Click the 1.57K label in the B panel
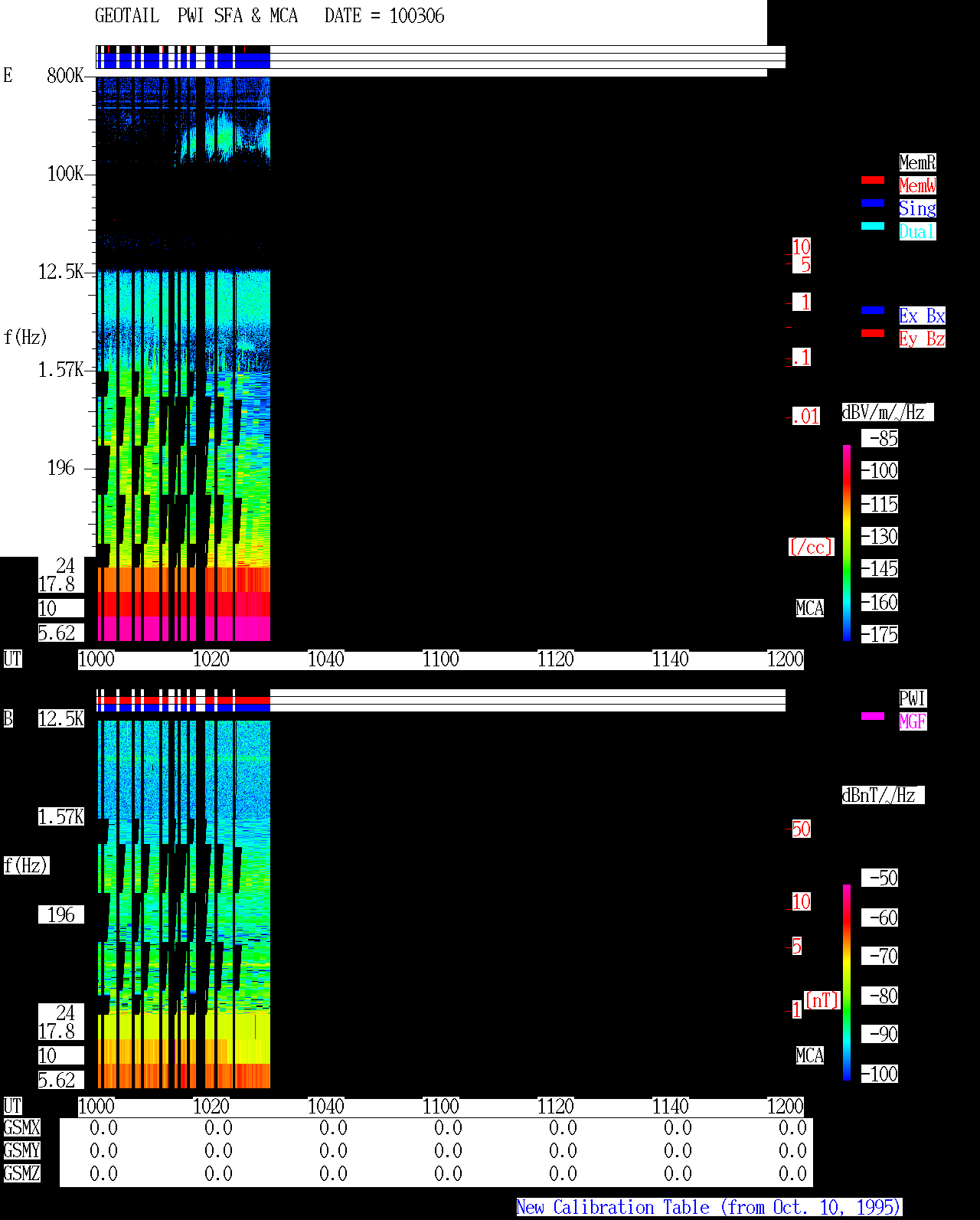980x1220 pixels. click(x=60, y=816)
